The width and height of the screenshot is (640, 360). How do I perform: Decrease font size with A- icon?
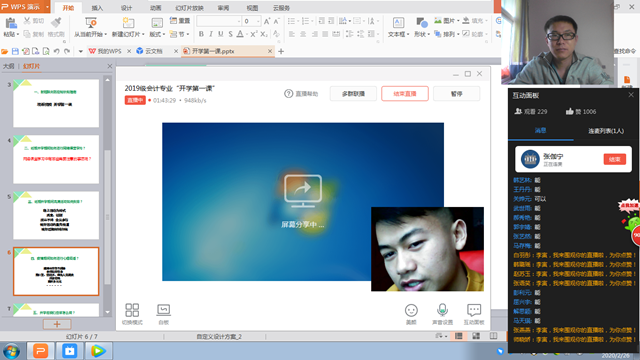(276, 21)
